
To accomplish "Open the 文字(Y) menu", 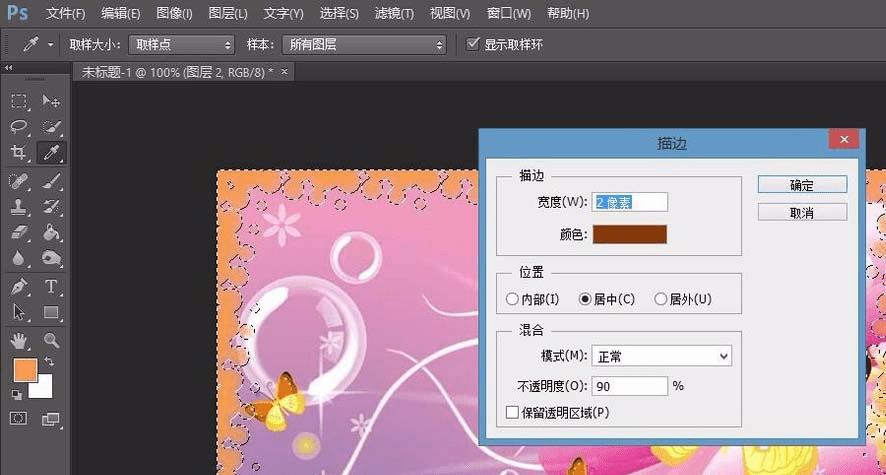I will click(283, 13).
